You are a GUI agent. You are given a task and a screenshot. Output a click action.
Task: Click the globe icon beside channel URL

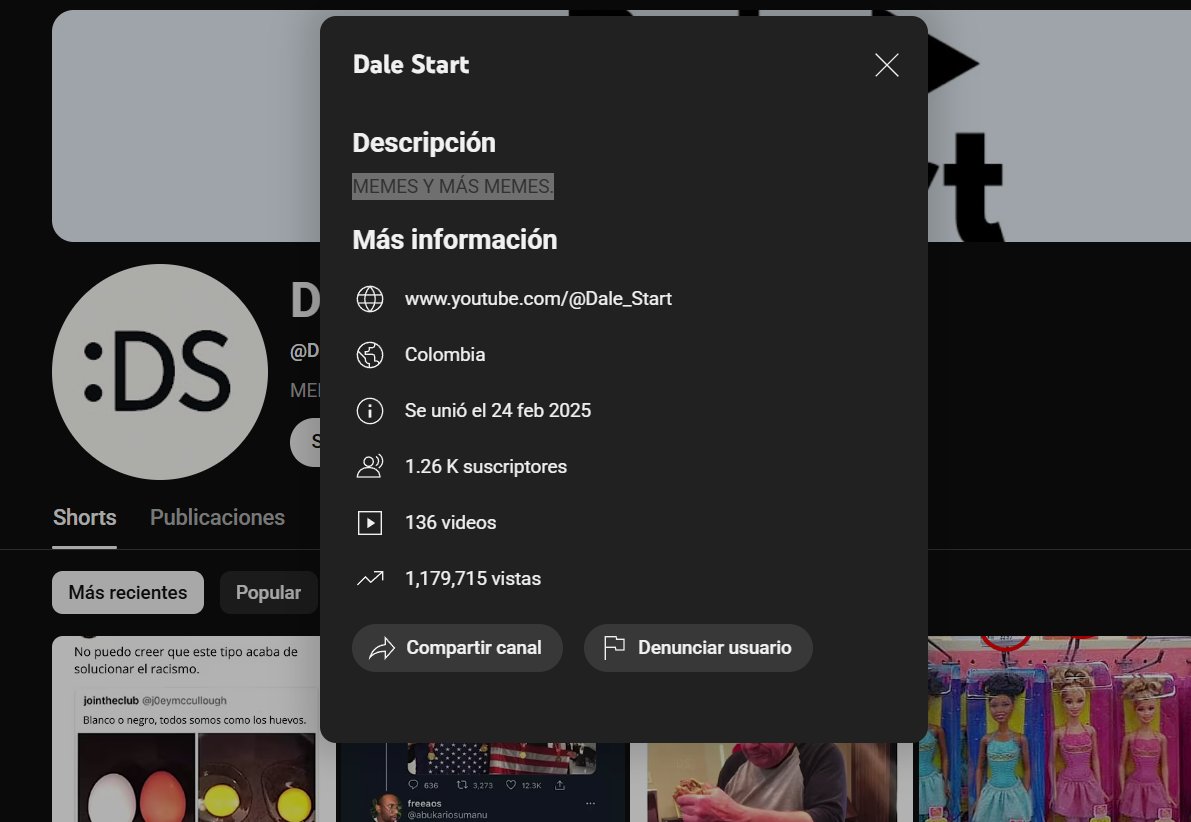[x=370, y=299]
